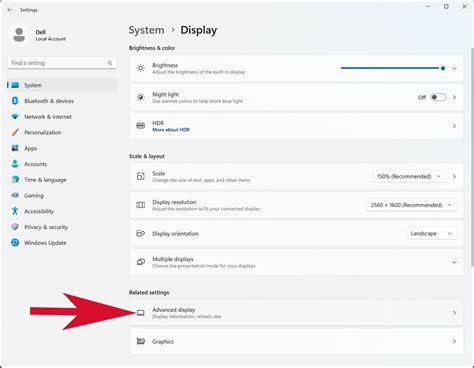Click the Time & language globe icon
Image resolution: width=474 pixels, height=368 pixels.
[x=15, y=179]
